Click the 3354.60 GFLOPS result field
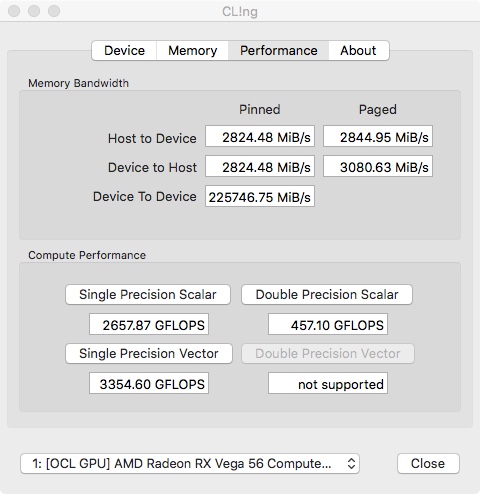Image resolution: width=480 pixels, height=494 pixels. click(x=149, y=383)
